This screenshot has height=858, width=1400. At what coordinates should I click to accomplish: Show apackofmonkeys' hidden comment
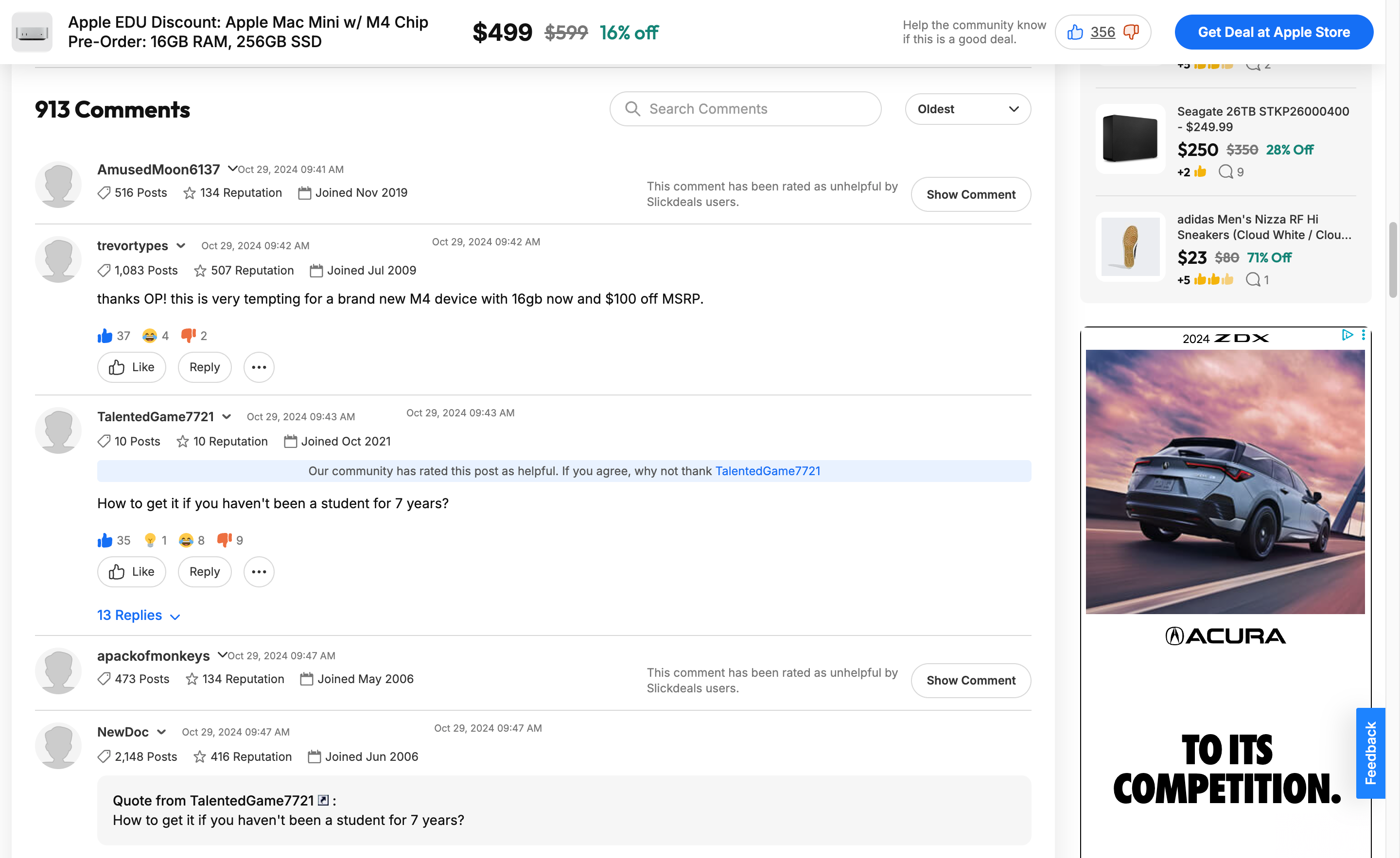tap(970, 680)
